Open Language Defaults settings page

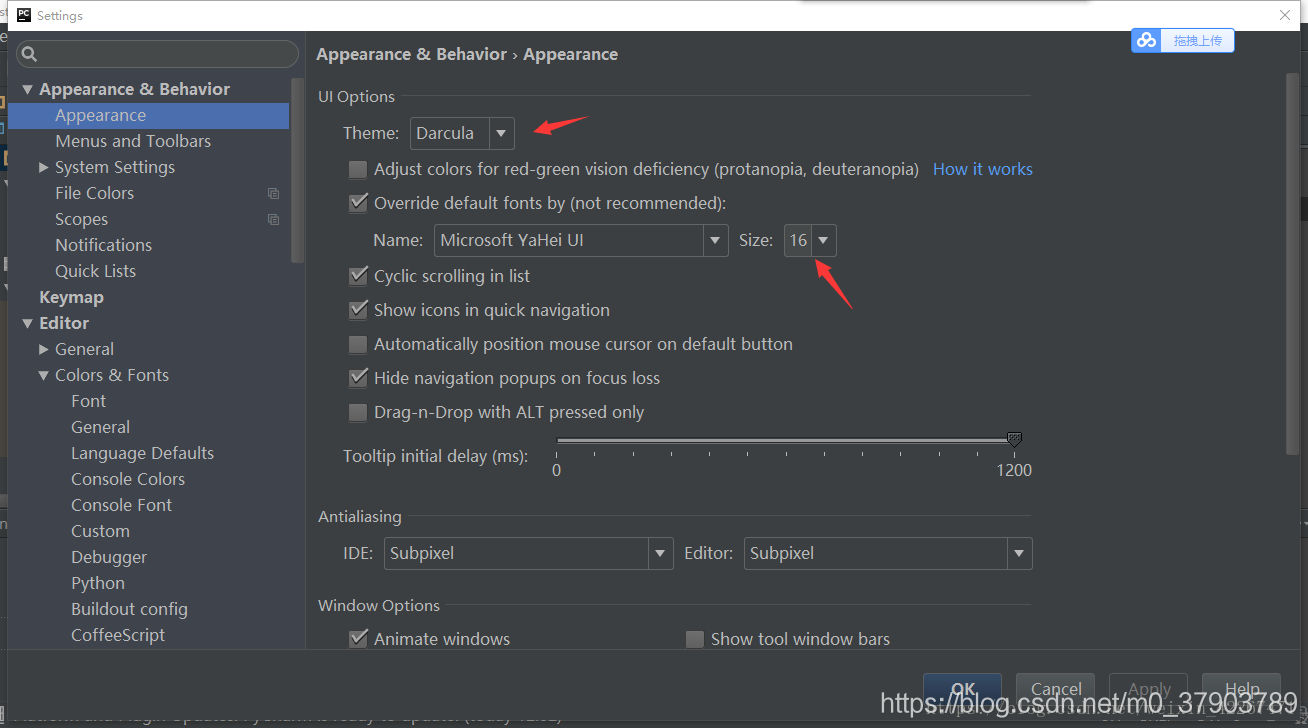click(x=142, y=453)
